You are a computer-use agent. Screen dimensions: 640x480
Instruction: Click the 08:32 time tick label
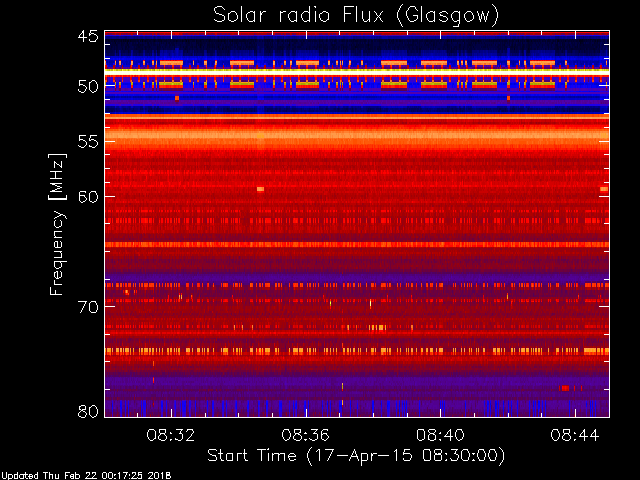pyautogui.click(x=171, y=435)
